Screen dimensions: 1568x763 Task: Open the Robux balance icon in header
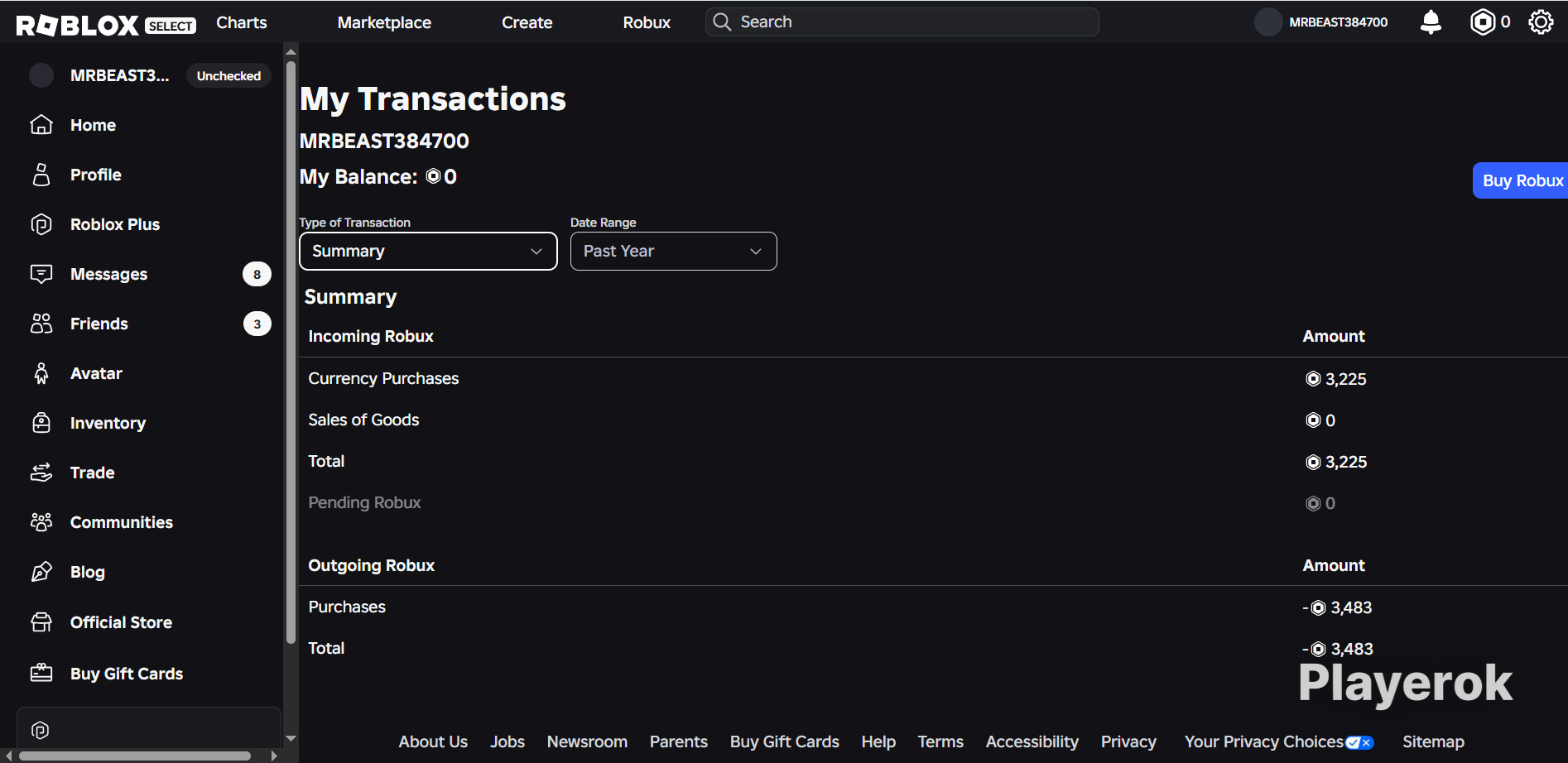pyautogui.click(x=1483, y=22)
